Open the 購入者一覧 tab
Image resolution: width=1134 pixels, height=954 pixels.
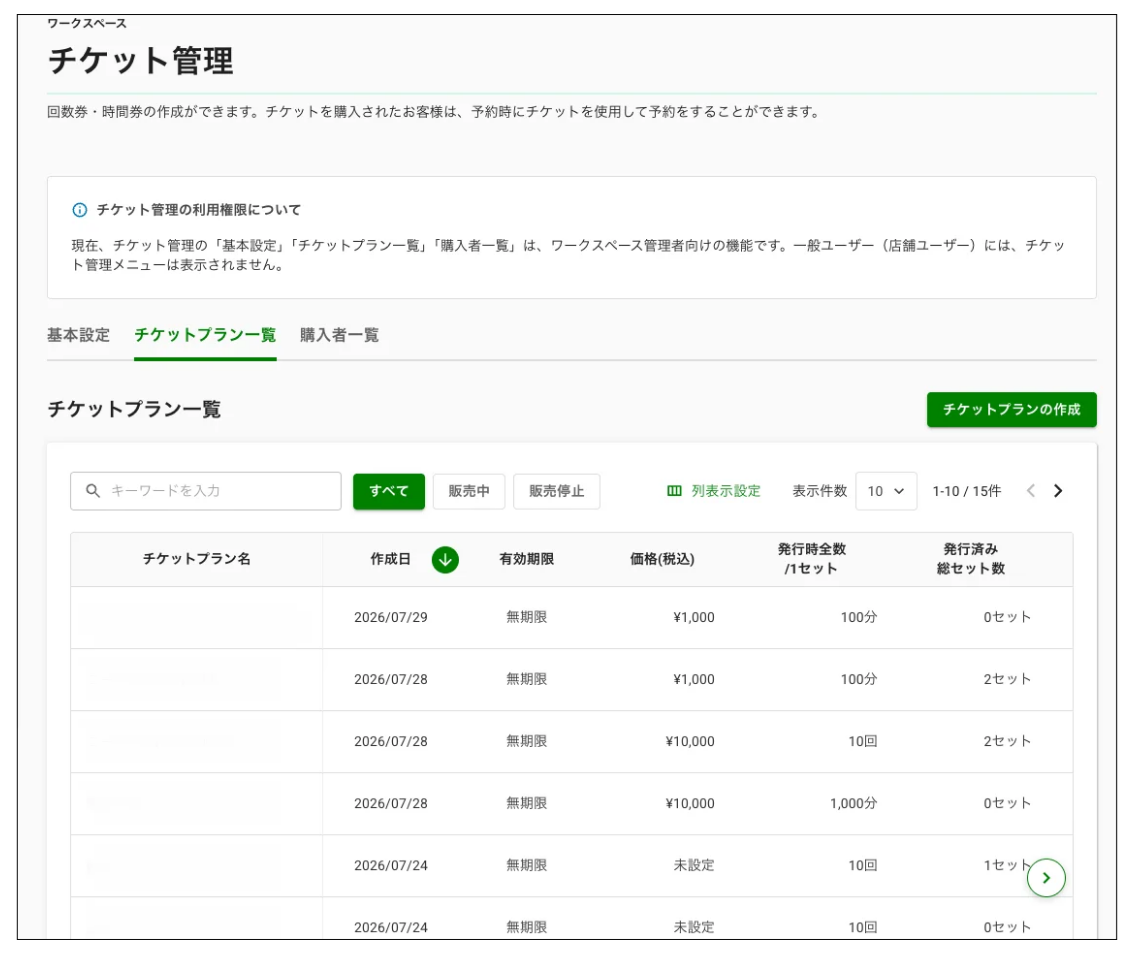coord(339,335)
